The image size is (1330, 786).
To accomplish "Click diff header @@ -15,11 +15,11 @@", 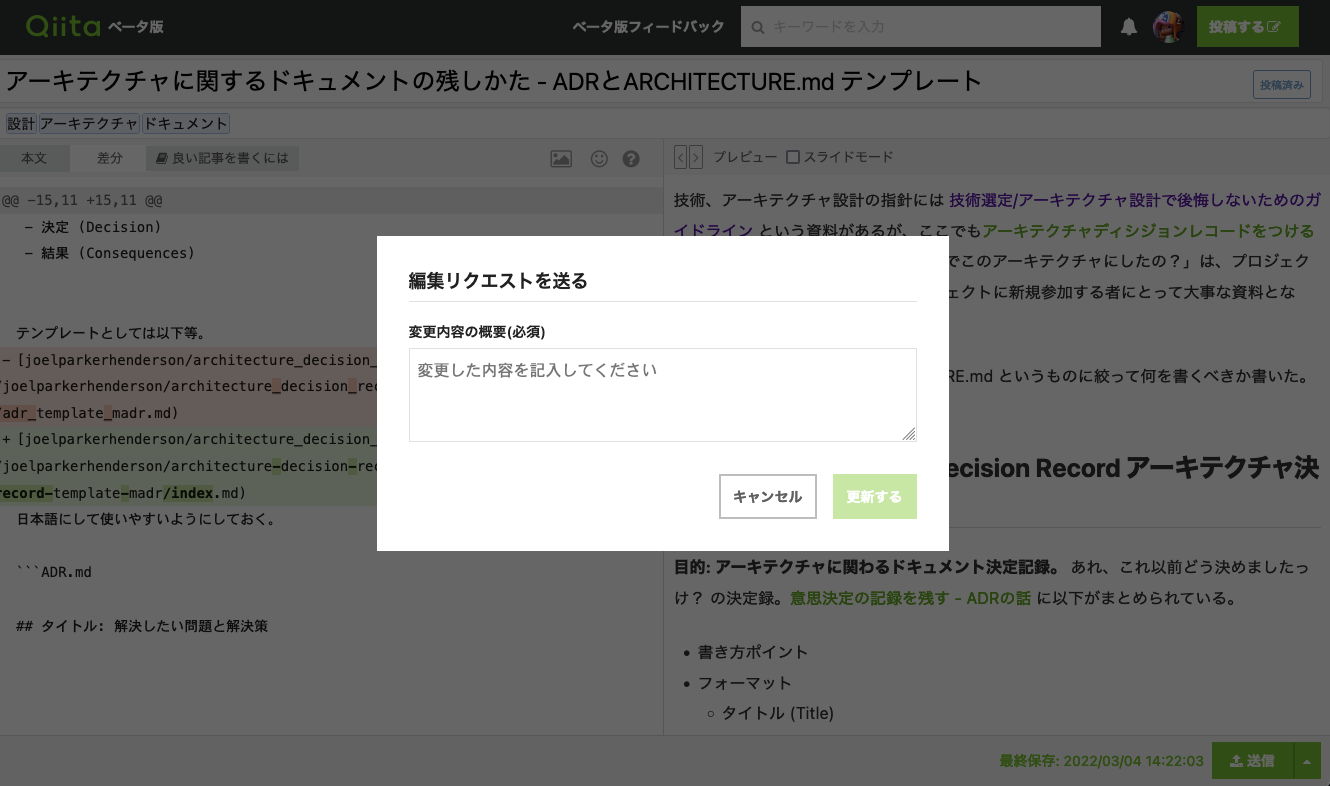I will [82, 201].
